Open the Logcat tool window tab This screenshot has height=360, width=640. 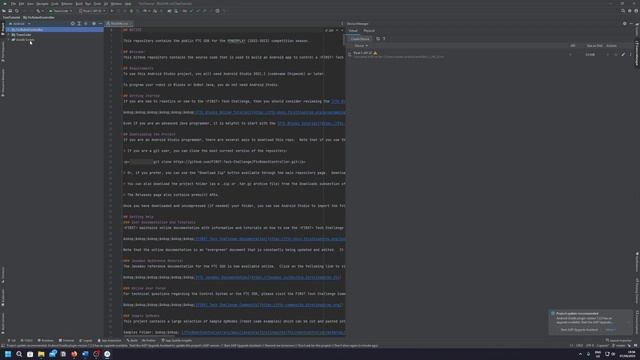(x=86, y=340)
